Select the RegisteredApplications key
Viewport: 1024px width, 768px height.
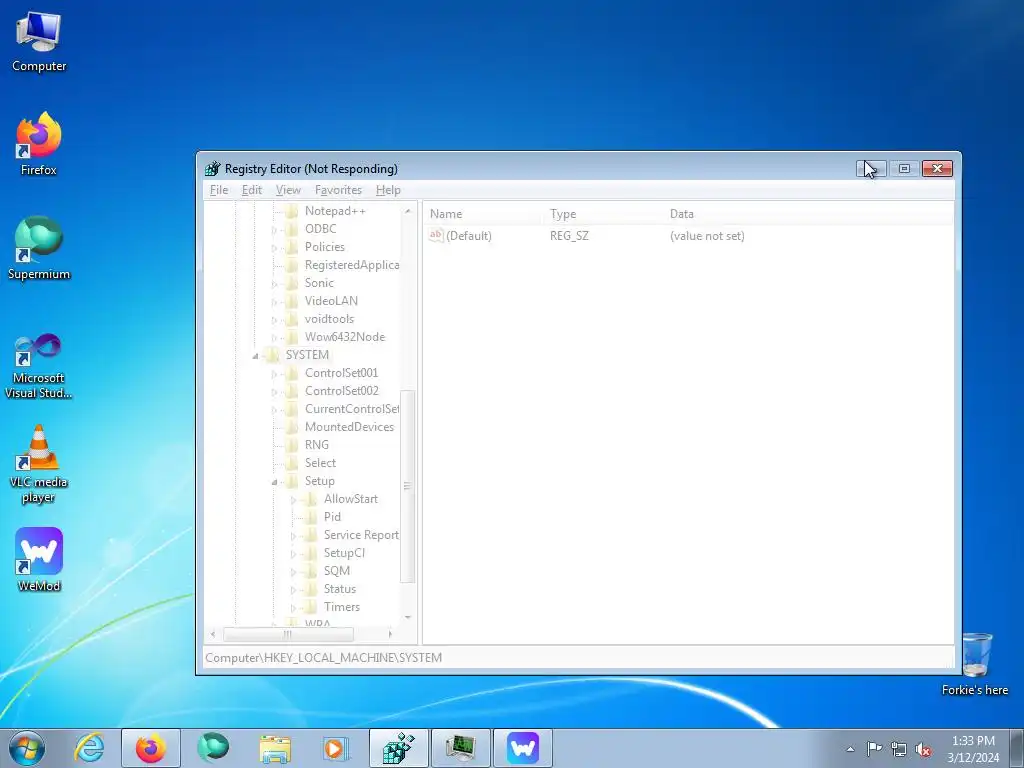click(351, 265)
